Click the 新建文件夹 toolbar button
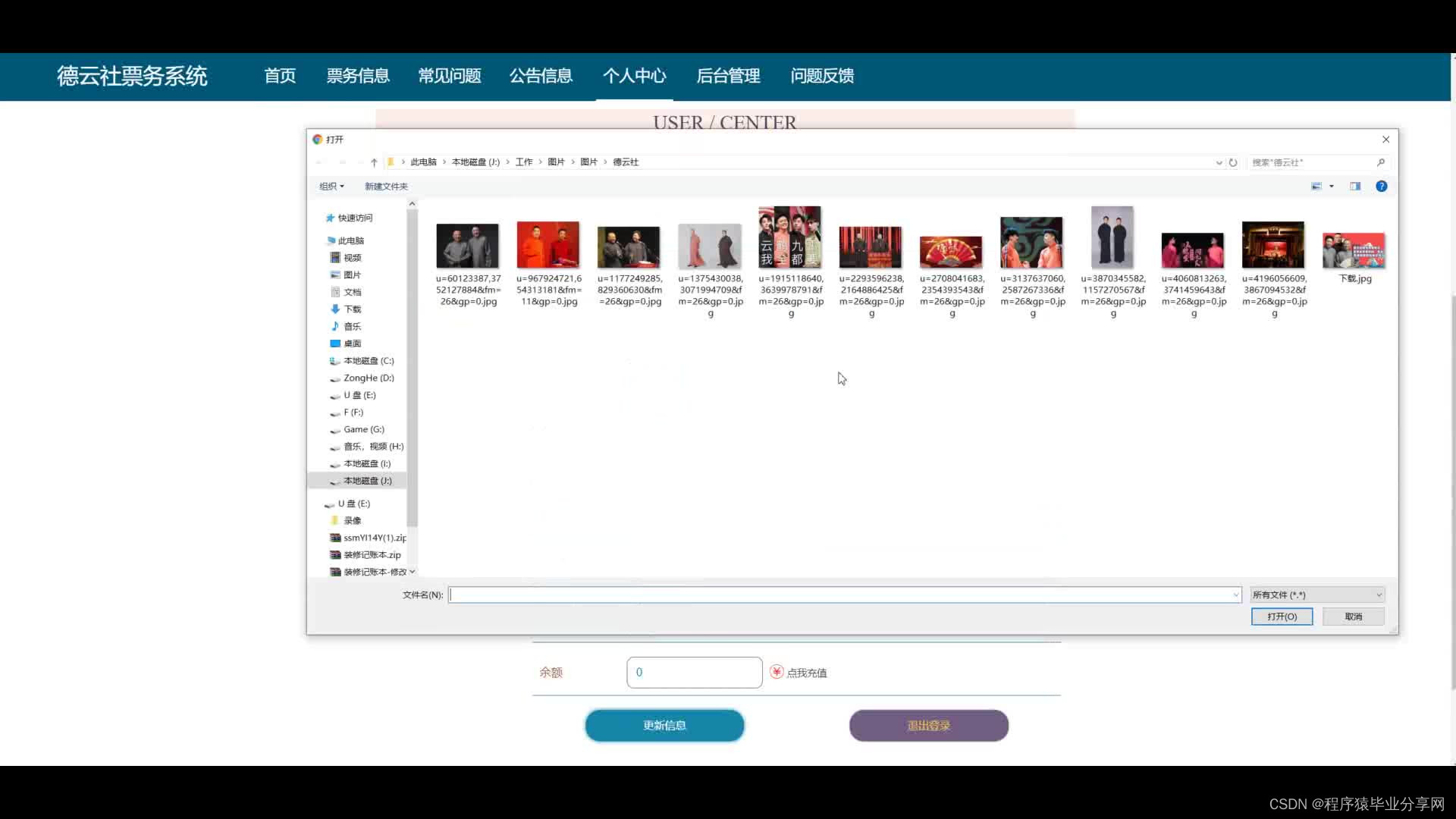Viewport: 1456px width, 819px height. coord(386,187)
